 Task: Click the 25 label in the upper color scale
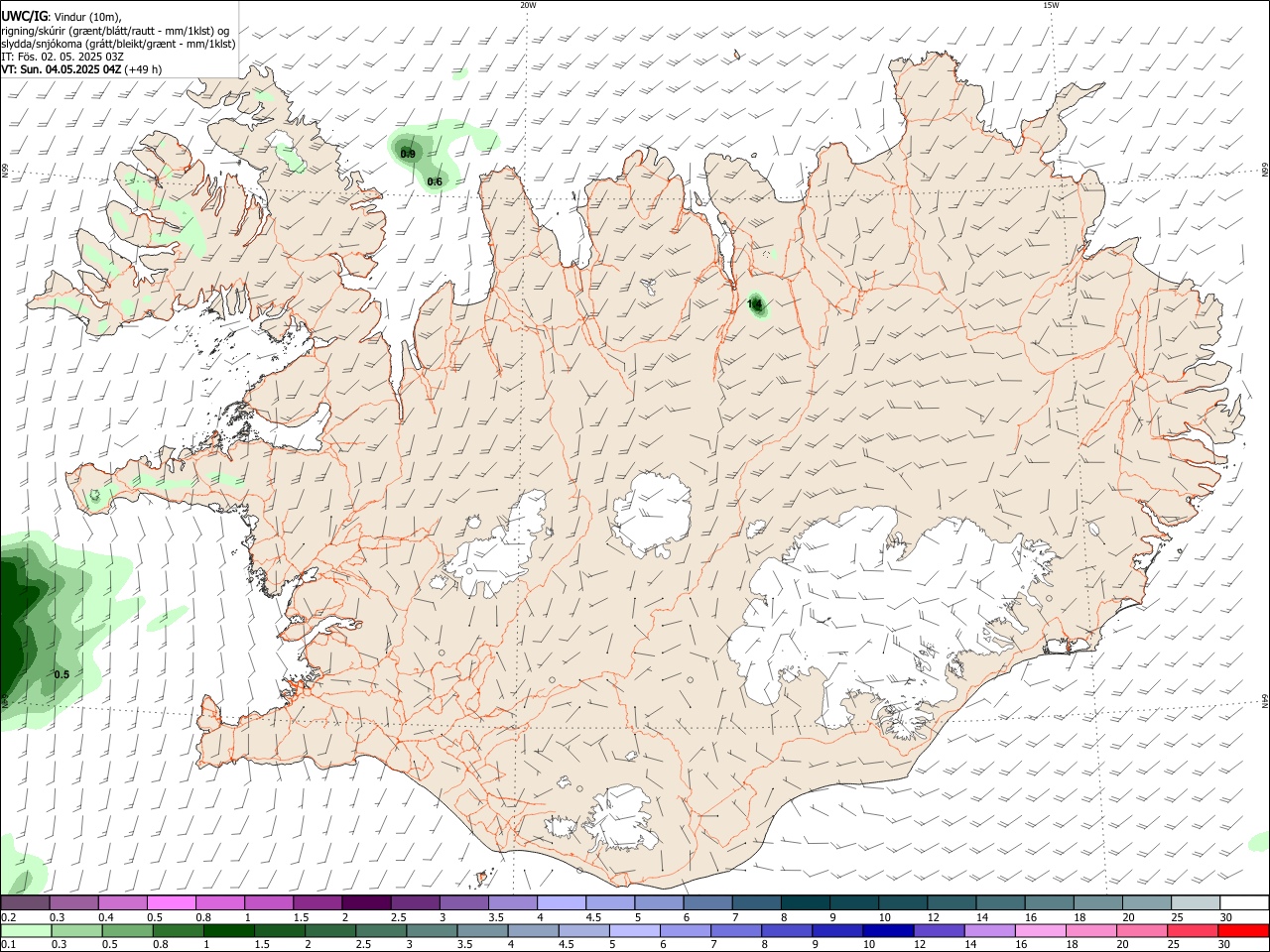coord(1177,917)
